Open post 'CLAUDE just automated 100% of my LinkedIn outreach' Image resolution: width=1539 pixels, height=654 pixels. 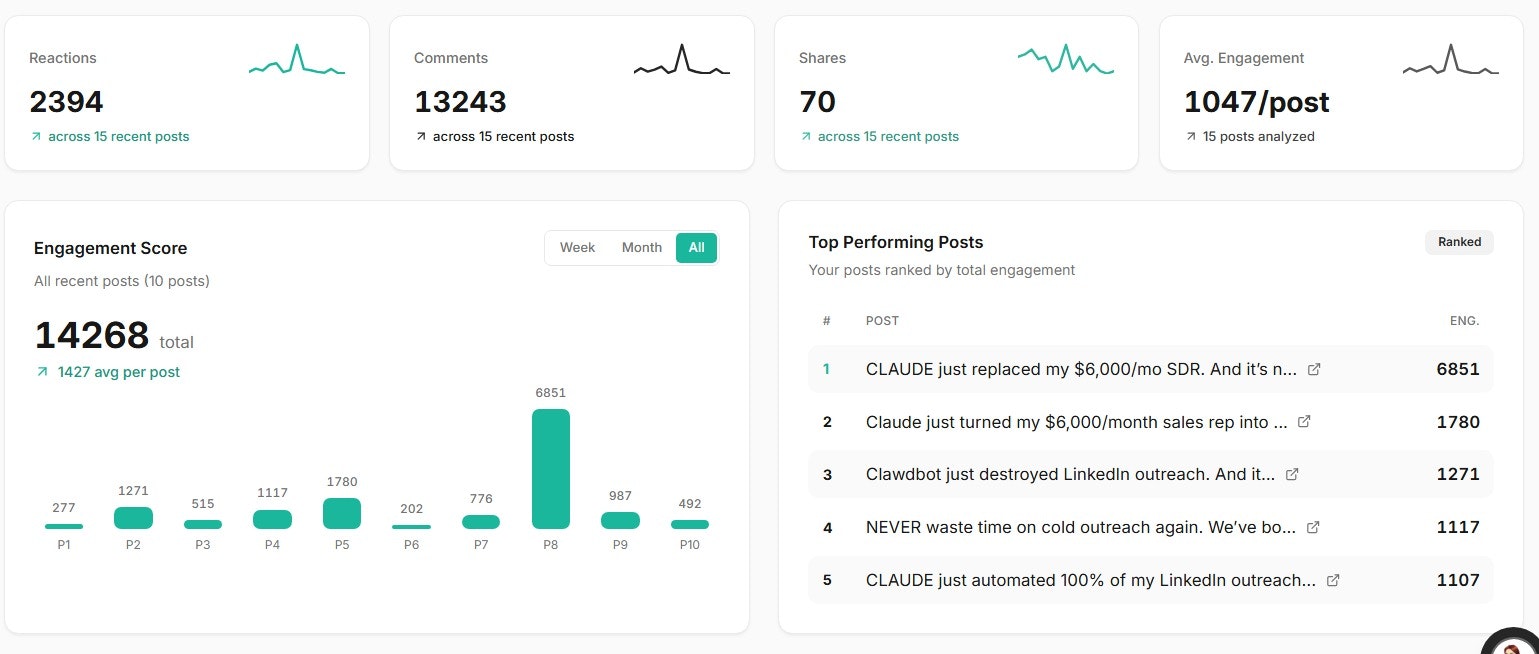point(1091,580)
